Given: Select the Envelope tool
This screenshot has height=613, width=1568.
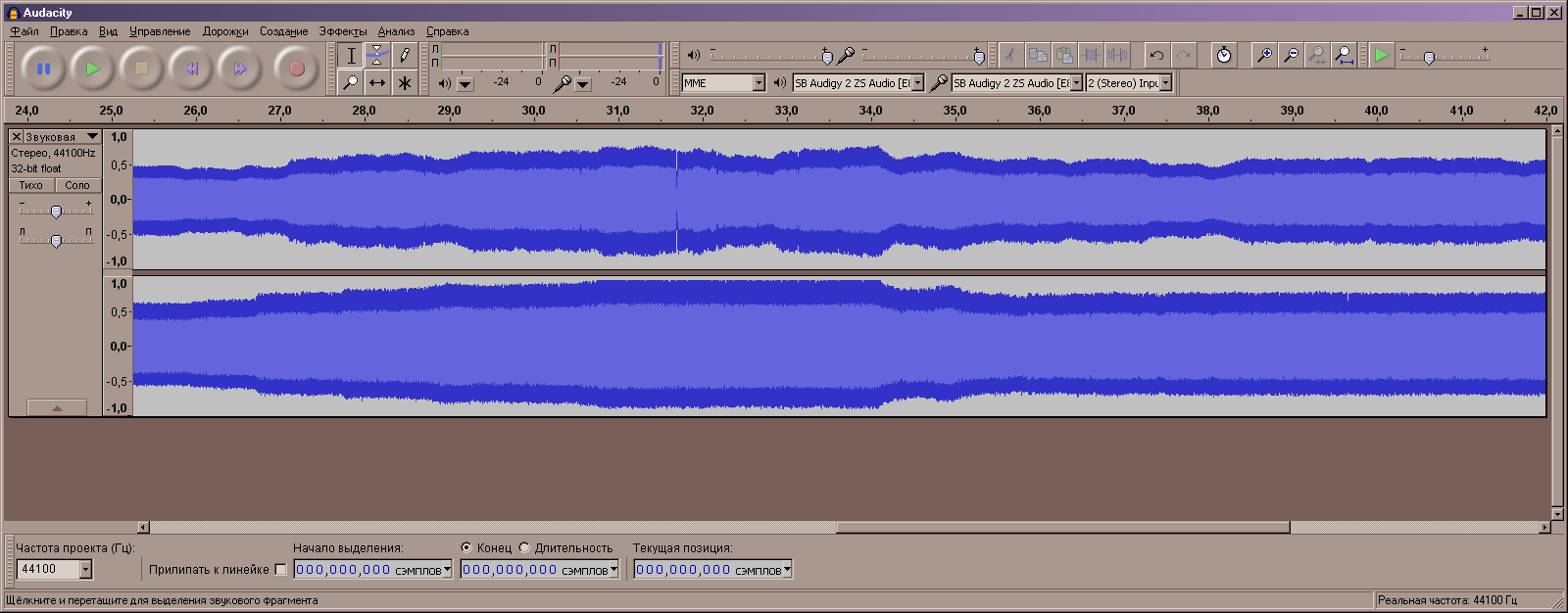Looking at the screenshot, I should (377, 56).
